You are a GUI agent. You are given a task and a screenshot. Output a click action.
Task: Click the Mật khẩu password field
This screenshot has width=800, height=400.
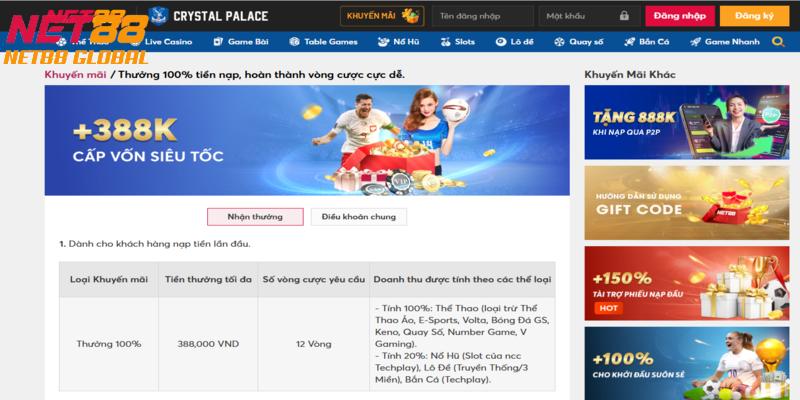[x=589, y=16]
